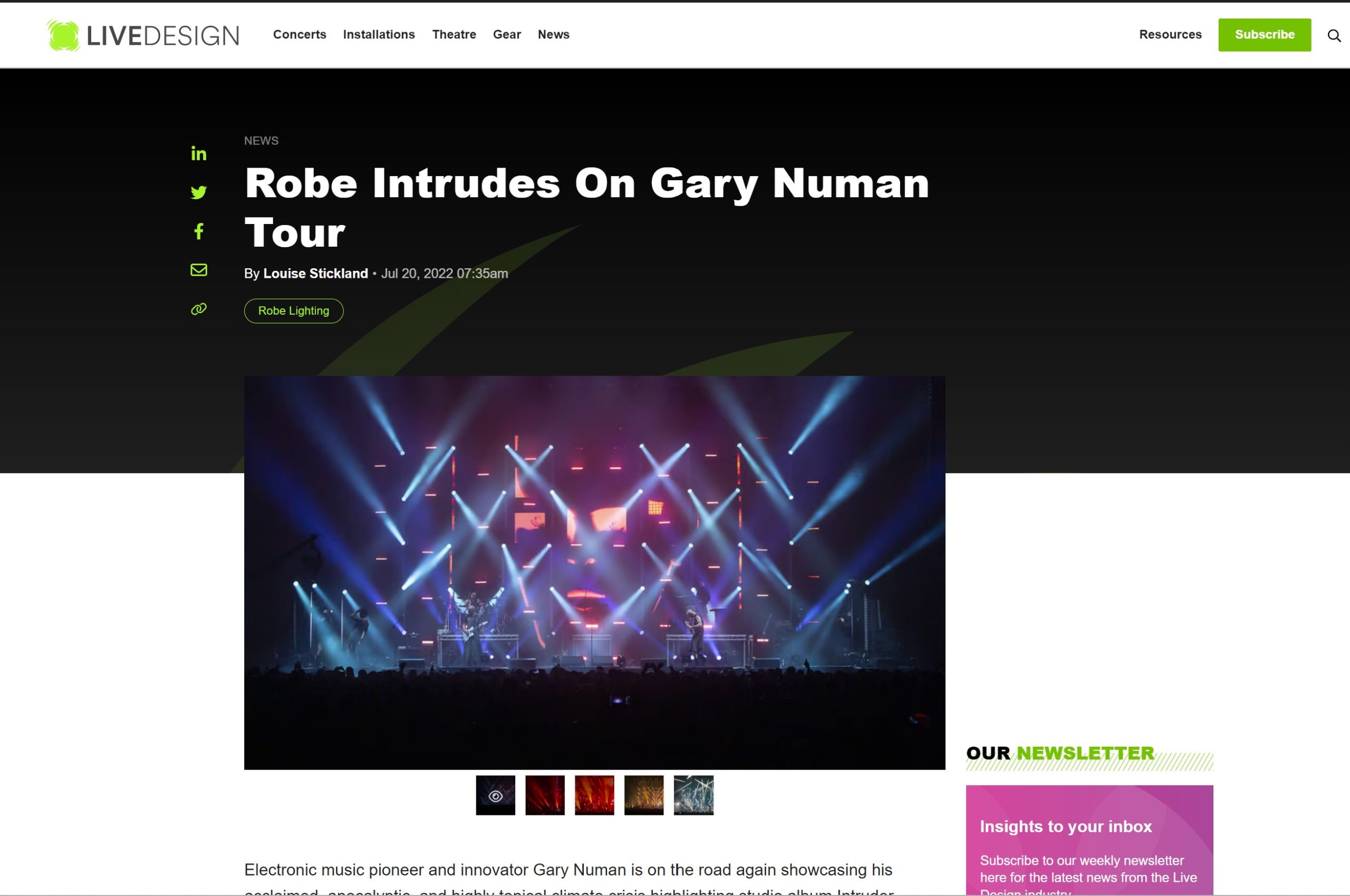Open author Louise Stickland's page
Screen dimensions: 1350x896
click(315, 273)
